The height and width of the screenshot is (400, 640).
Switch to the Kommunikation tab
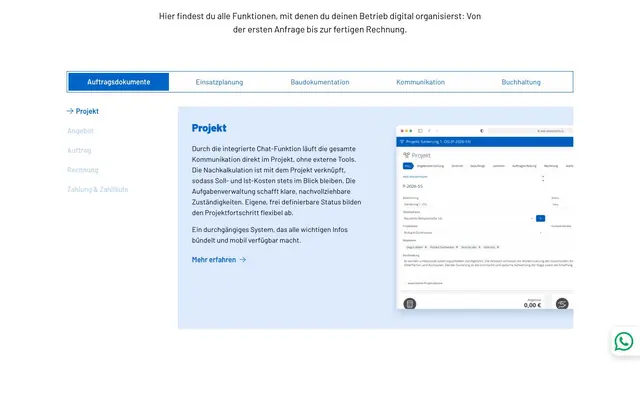pos(420,82)
